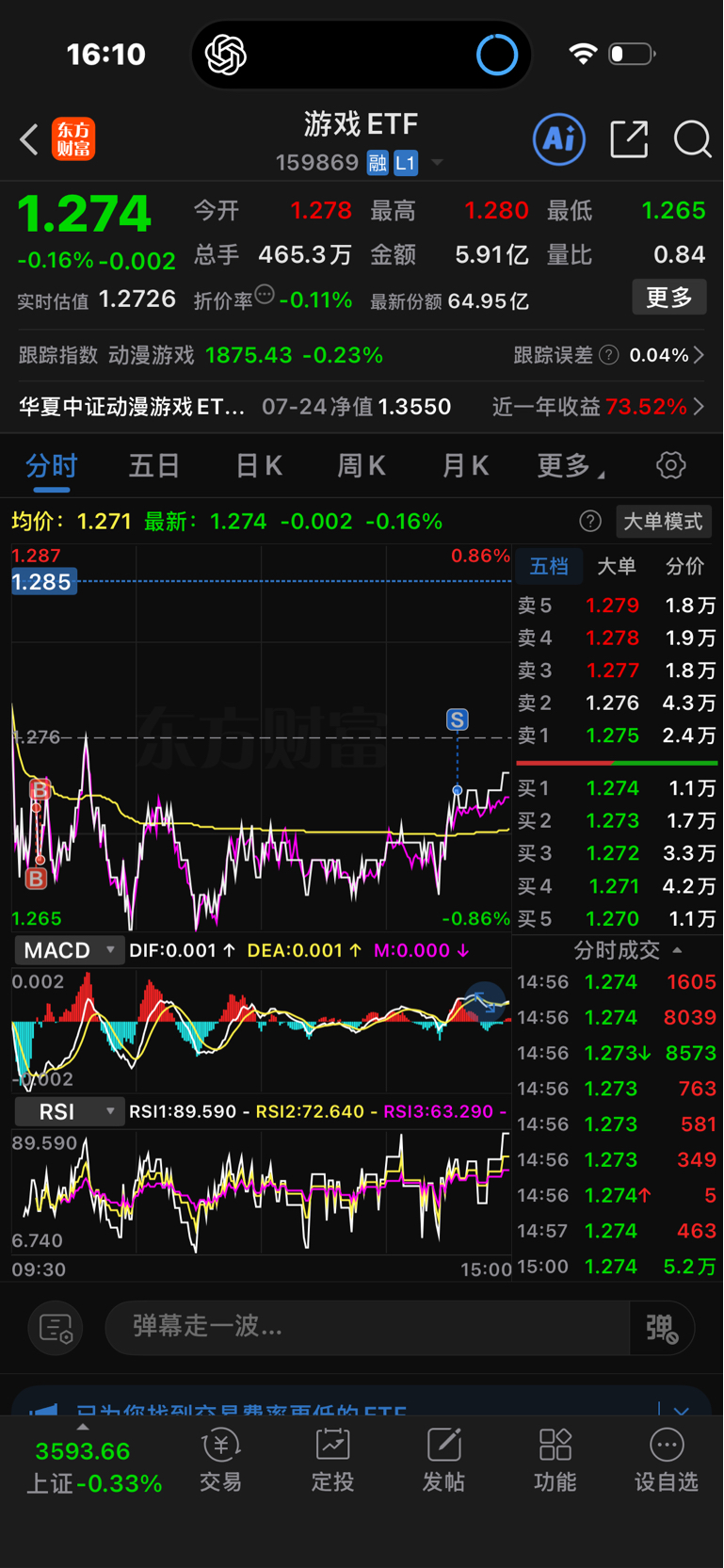Tap the 弹幕走一波 comment input field
The width and height of the screenshot is (724, 1568).
(x=367, y=1328)
